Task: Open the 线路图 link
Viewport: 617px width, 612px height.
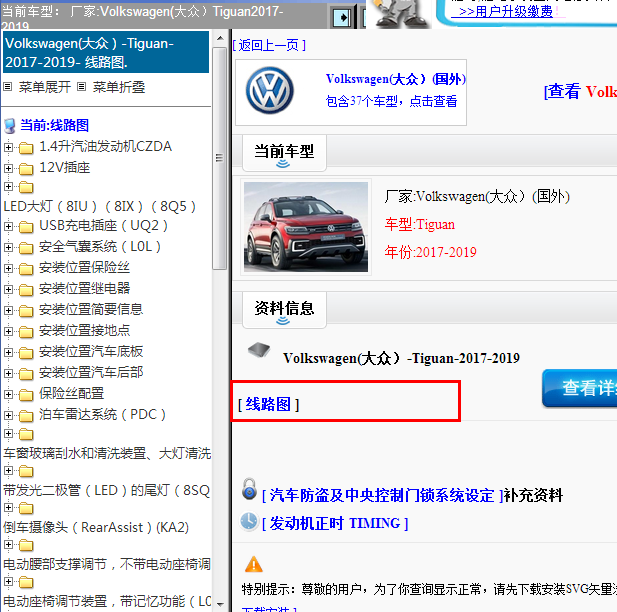Action: click(268, 404)
